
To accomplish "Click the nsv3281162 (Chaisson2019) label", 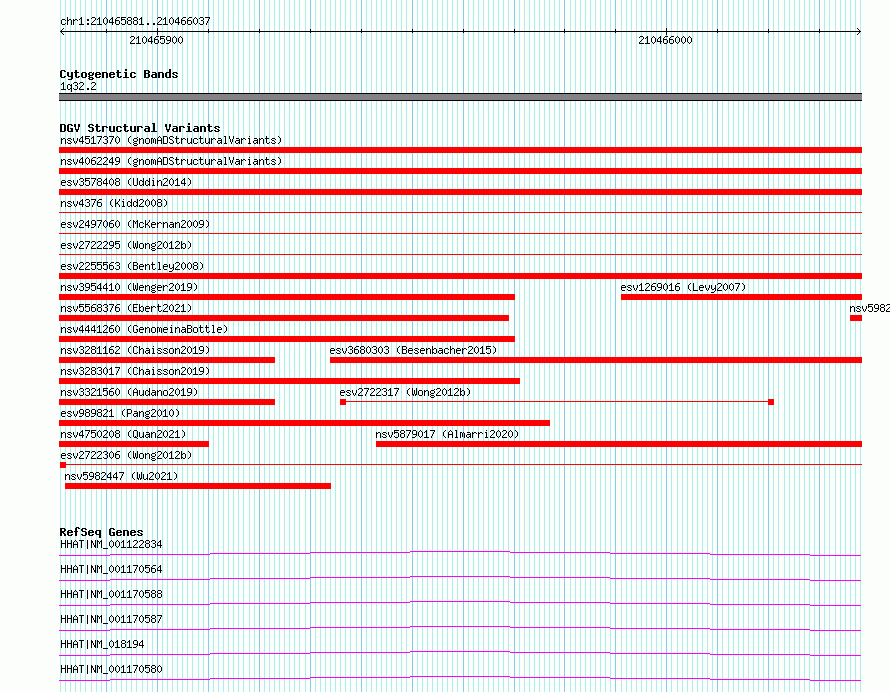I will point(135,350).
